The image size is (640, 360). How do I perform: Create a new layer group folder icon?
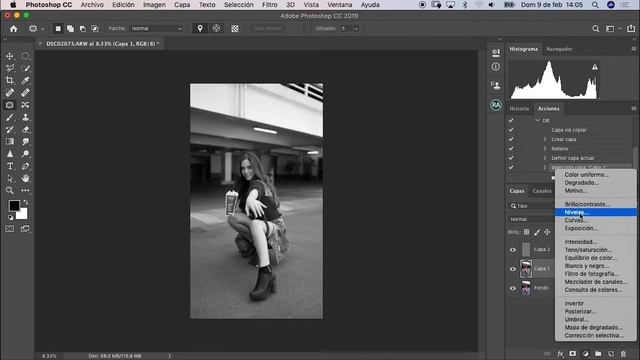coord(598,354)
